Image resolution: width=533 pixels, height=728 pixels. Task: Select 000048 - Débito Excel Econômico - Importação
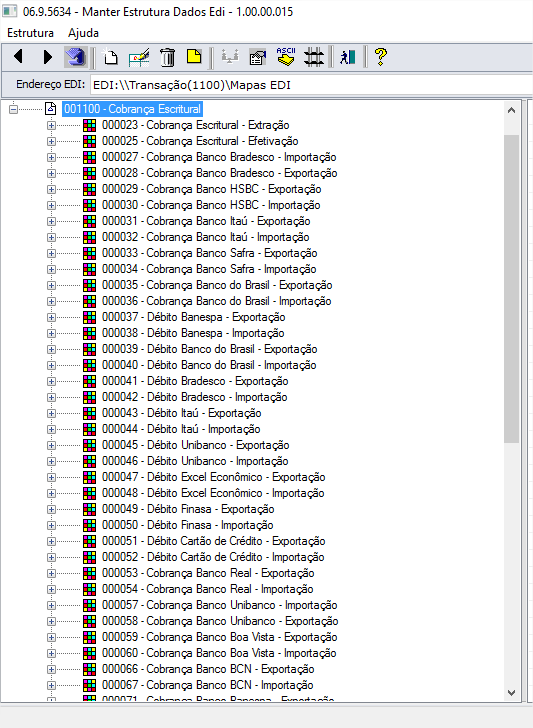(213, 494)
